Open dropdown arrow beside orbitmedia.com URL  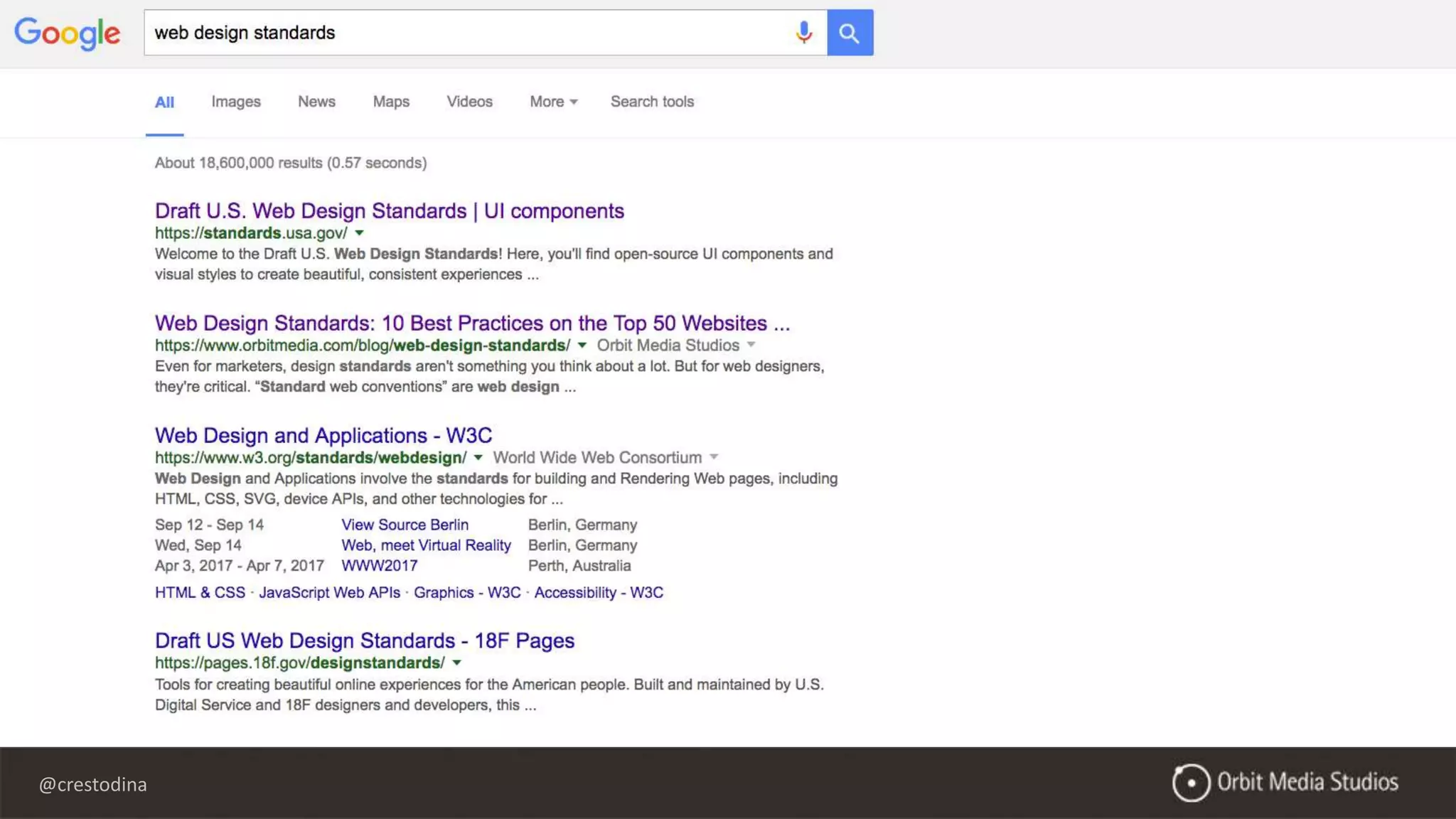582,346
